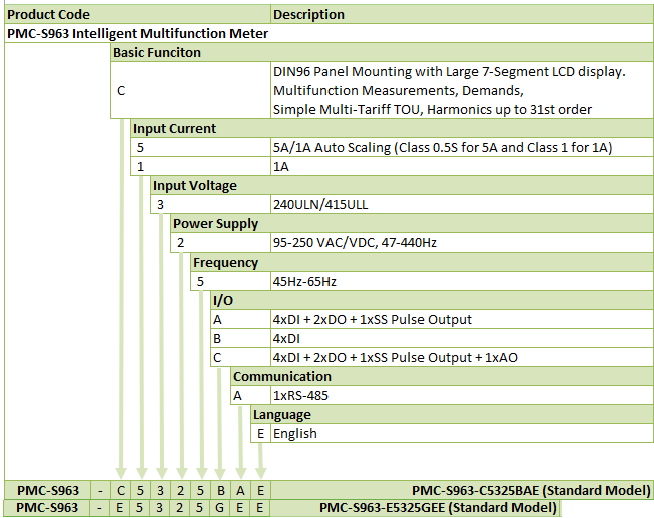
Task: Click the 'G' cell in bottom row
Action: click(219, 508)
